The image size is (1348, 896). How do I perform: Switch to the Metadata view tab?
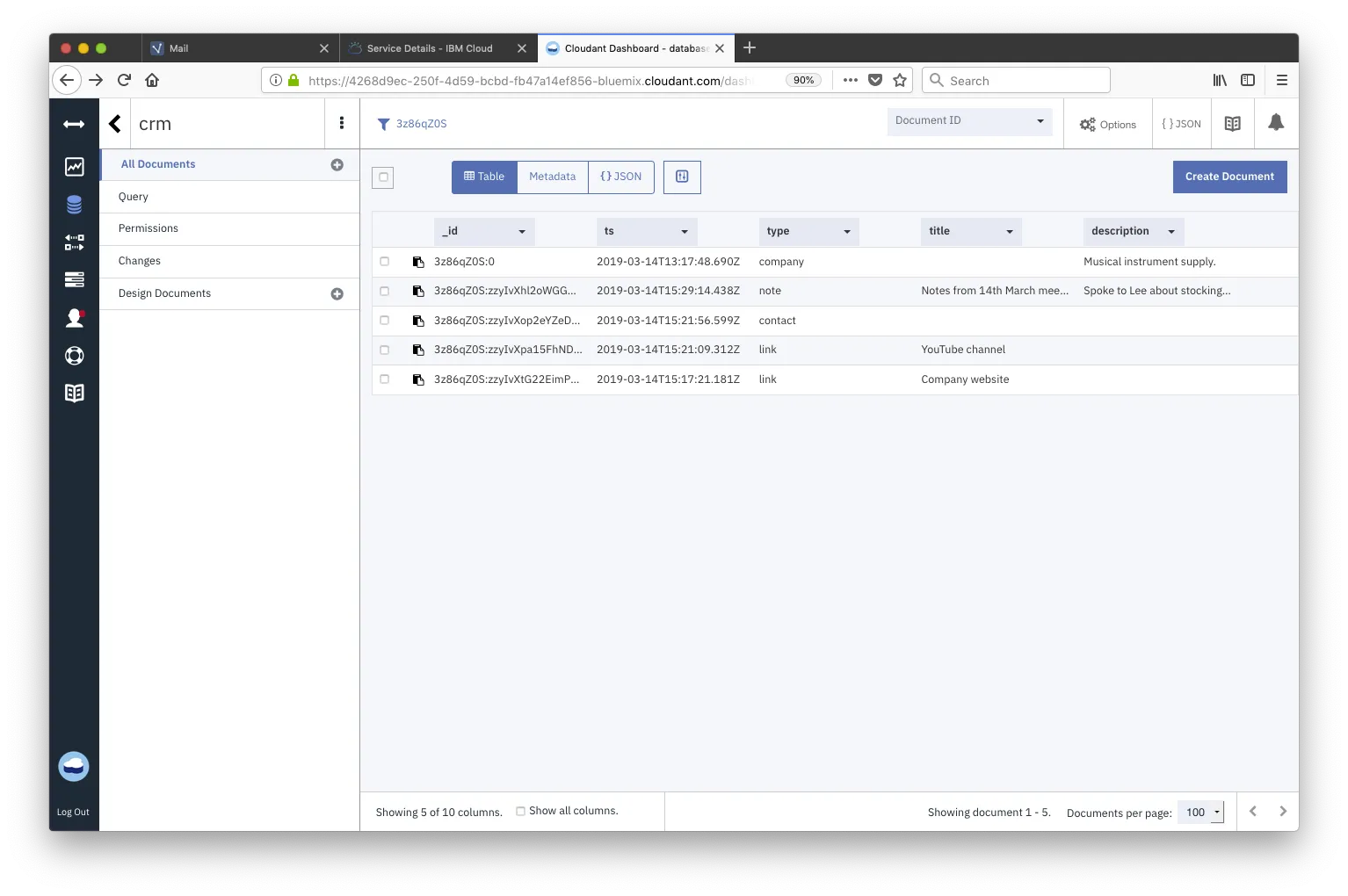coord(553,177)
